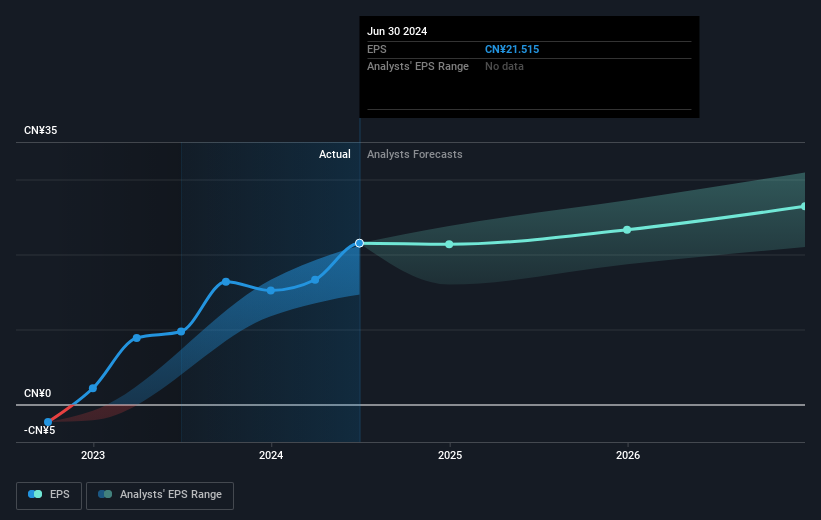
Task: Click the 2023 x-axis label
Action: tap(93, 455)
